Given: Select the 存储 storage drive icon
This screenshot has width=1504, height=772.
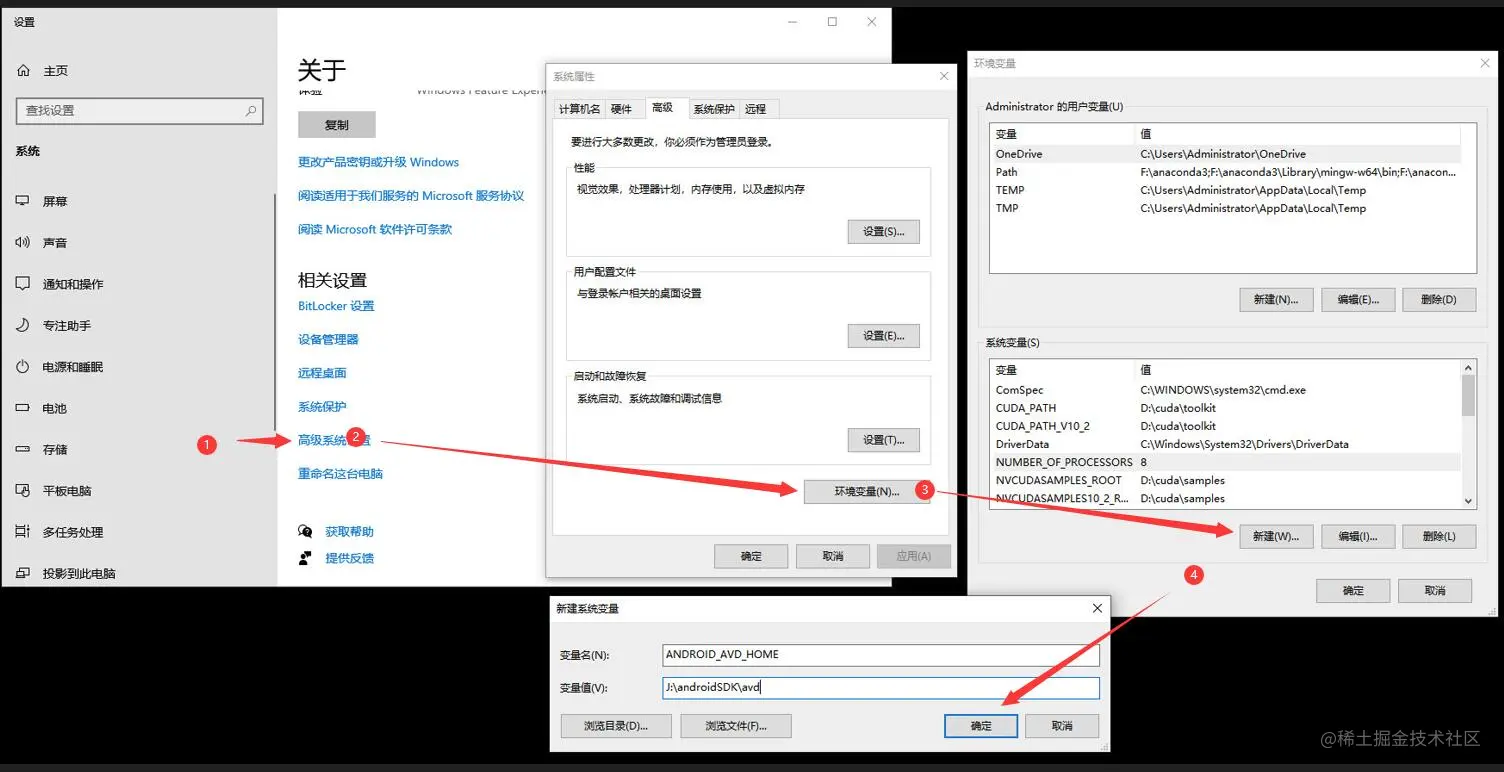Looking at the screenshot, I should point(24,449).
